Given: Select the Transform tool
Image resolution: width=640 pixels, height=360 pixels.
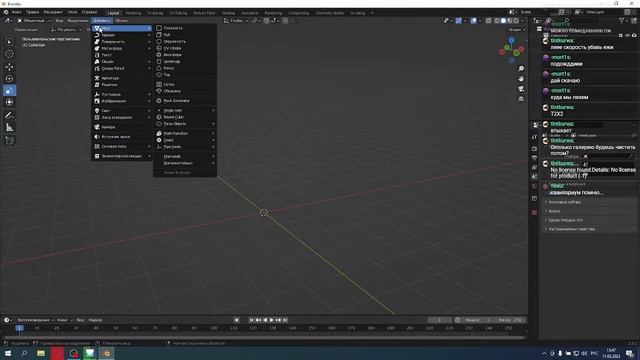Looking at the screenshot, I should (9, 102).
